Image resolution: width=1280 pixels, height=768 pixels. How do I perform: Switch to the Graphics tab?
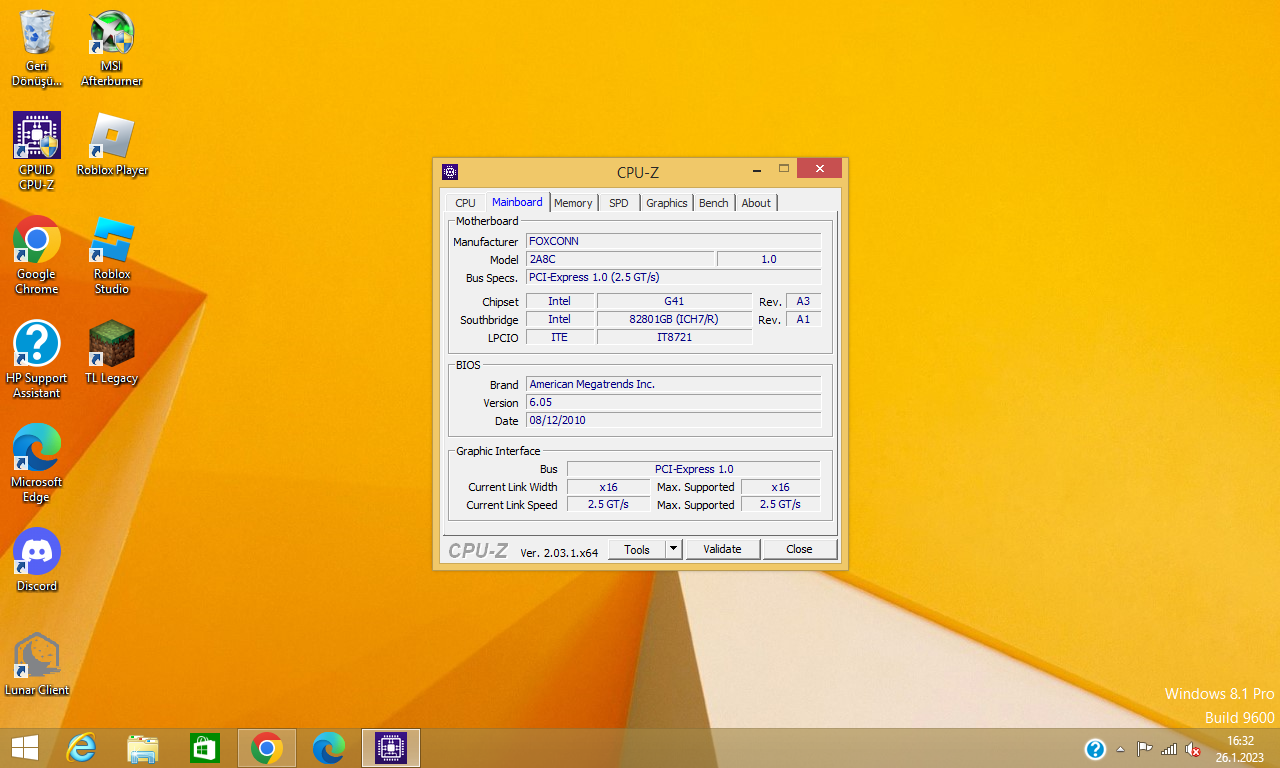[x=666, y=203]
